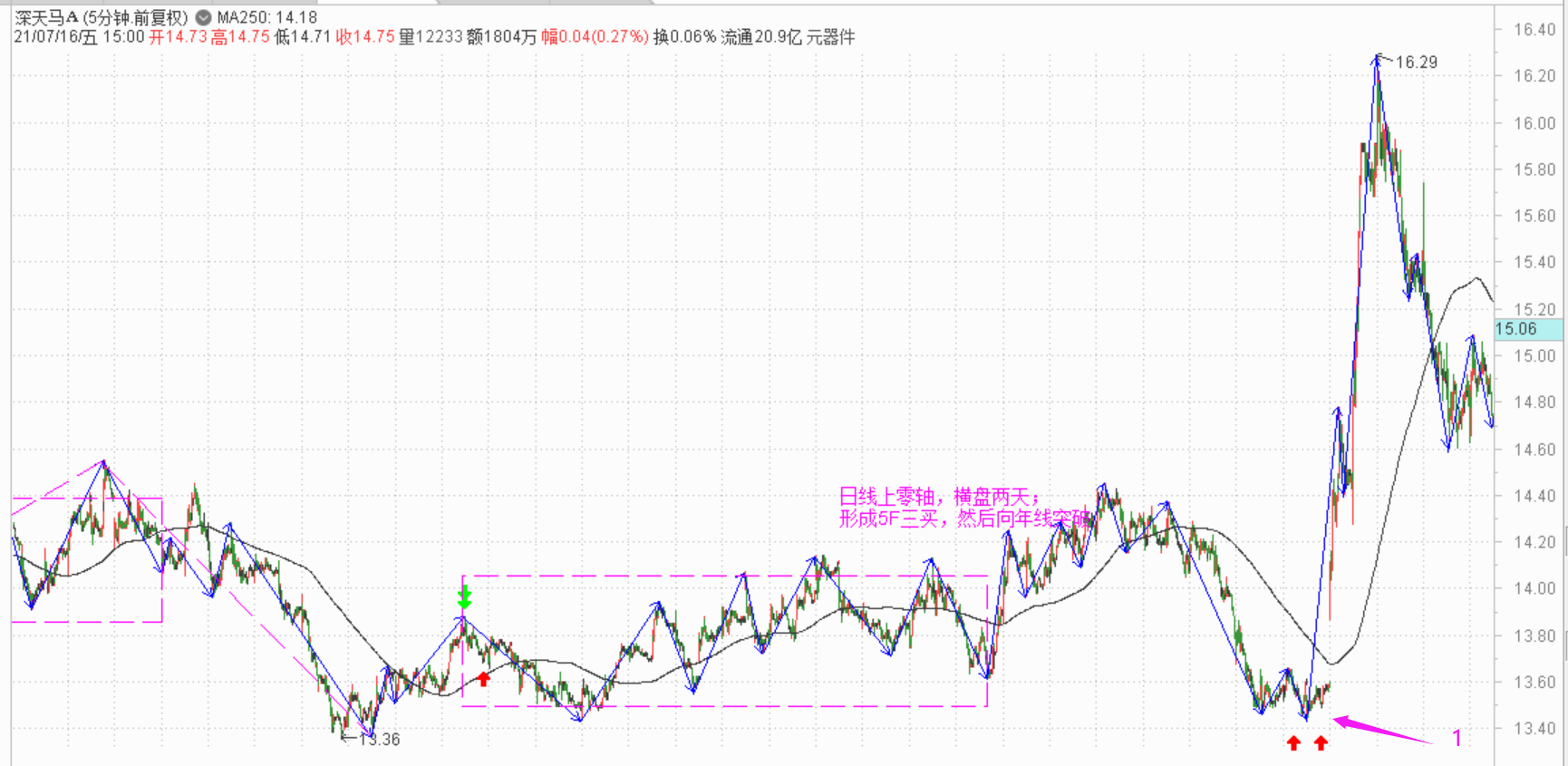Click the 15.06 current price tag
This screenshot has height=766, width=1568.
coord(1516,329)
